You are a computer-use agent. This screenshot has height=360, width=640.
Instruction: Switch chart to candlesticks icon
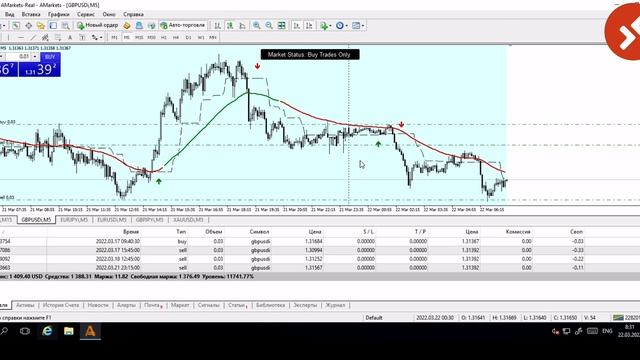coord(230,25)
